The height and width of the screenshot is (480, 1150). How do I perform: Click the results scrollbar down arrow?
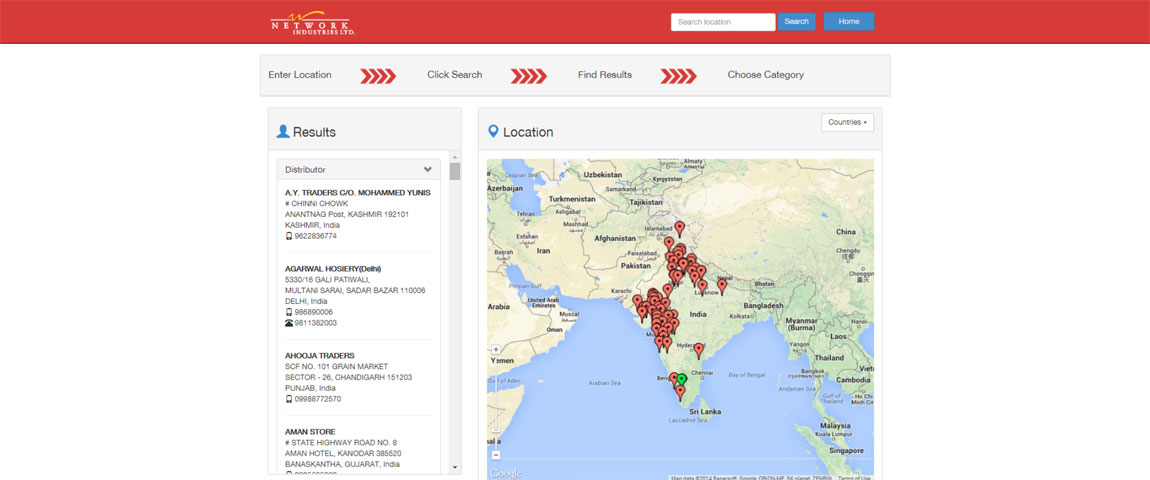(x=455, y=467)
